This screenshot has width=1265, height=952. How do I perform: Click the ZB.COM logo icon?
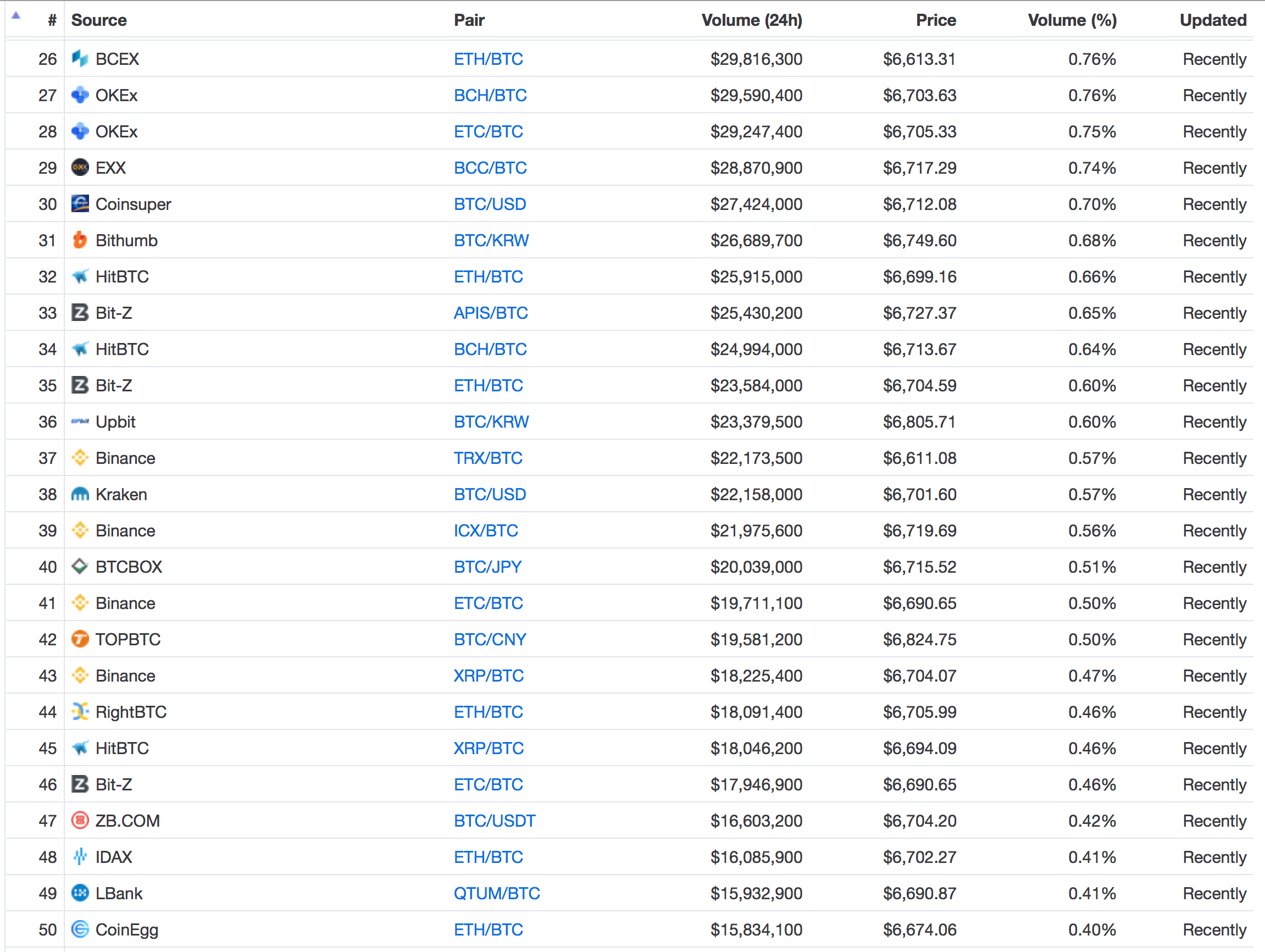80,821
